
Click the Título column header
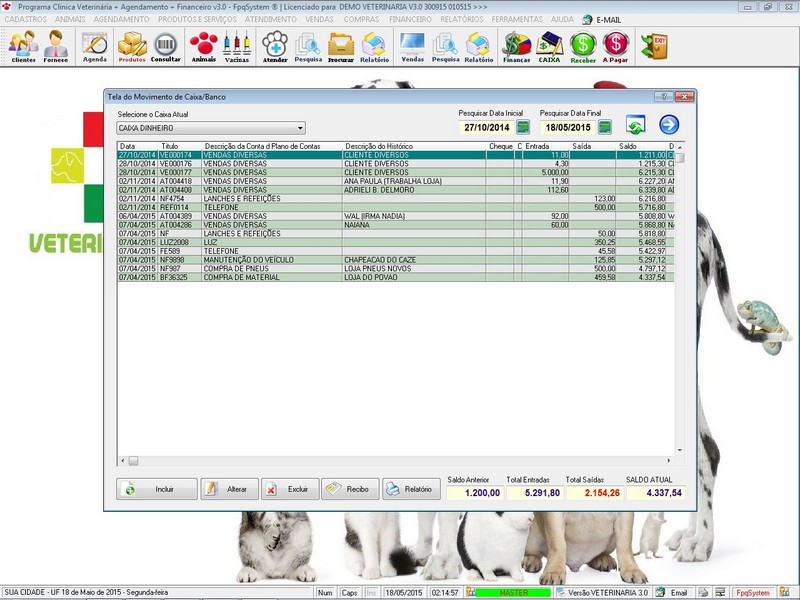click(x=181, y=146)
